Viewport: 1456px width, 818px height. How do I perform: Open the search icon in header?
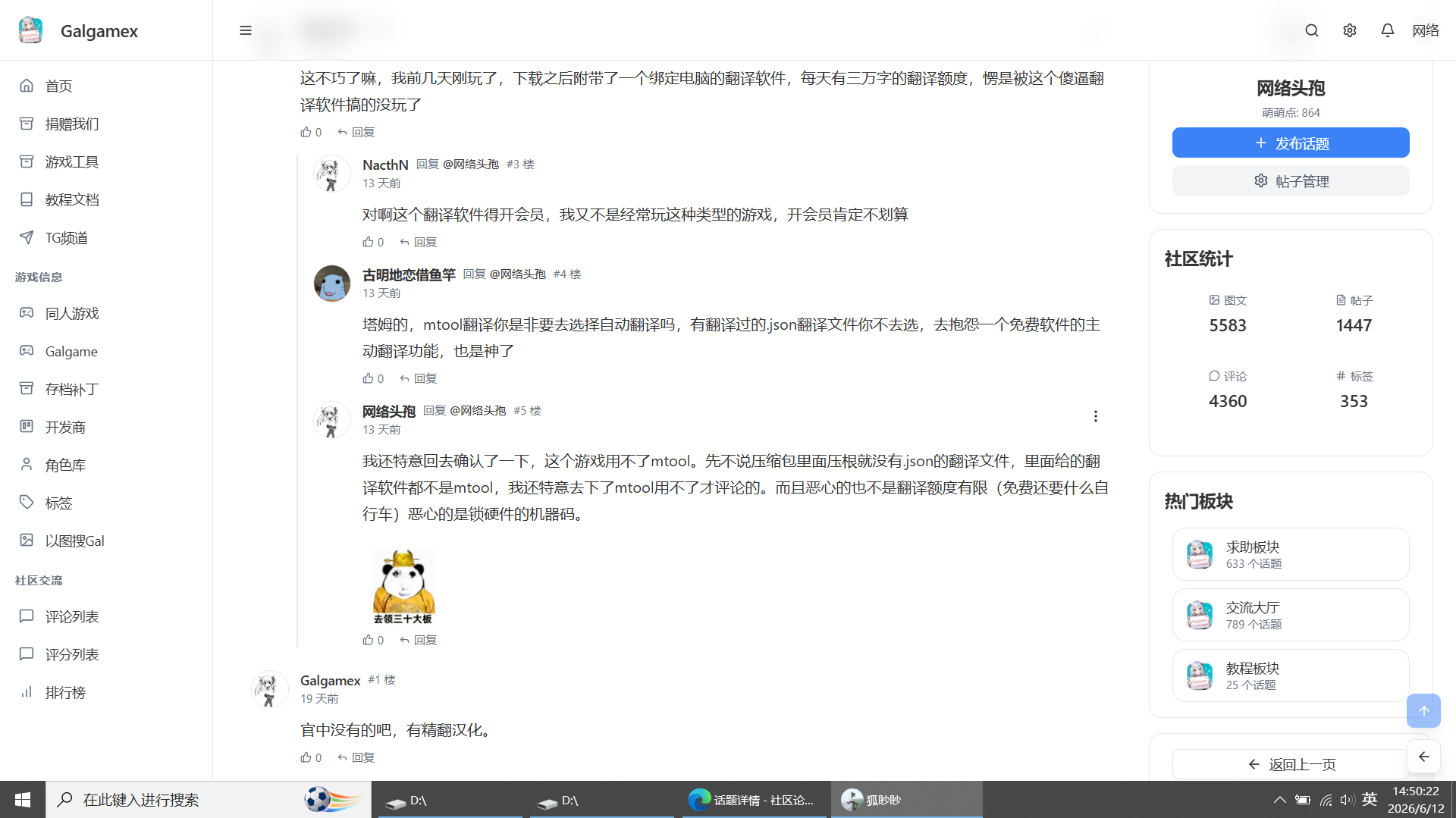click(x=1311, y=30)
